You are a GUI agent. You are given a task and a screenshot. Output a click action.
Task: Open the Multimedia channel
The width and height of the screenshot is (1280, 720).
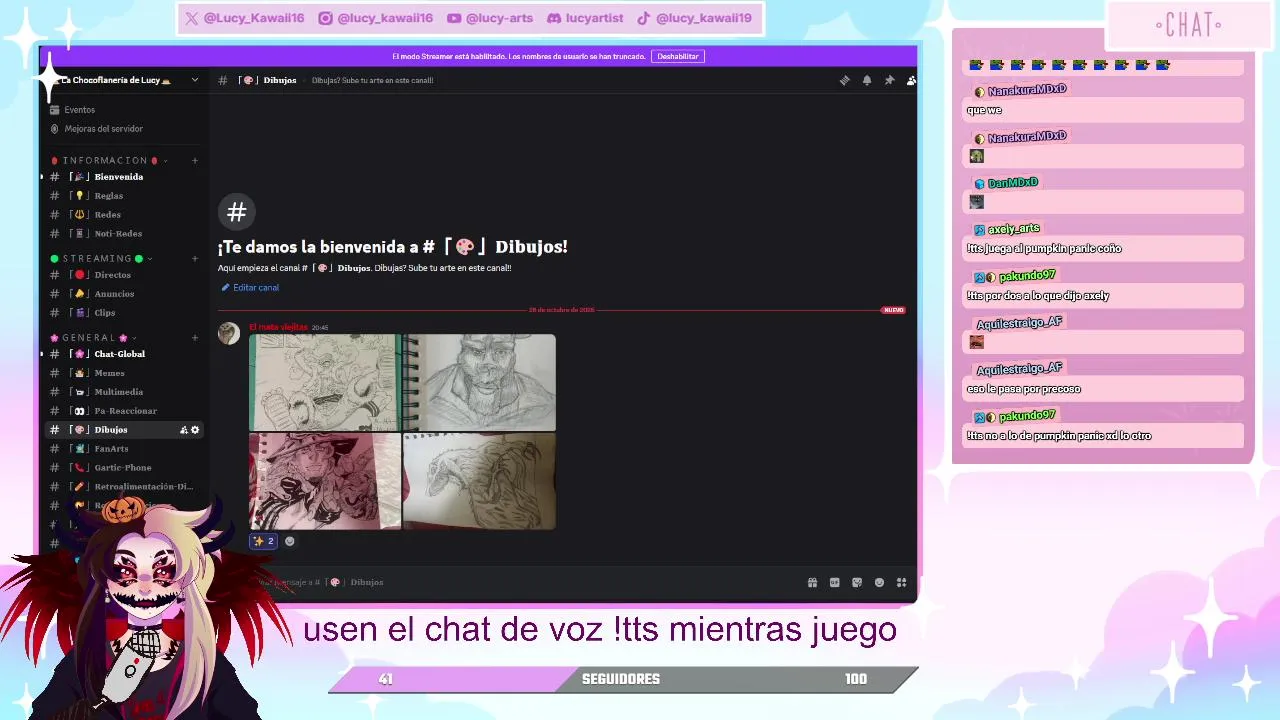(124, 392)
